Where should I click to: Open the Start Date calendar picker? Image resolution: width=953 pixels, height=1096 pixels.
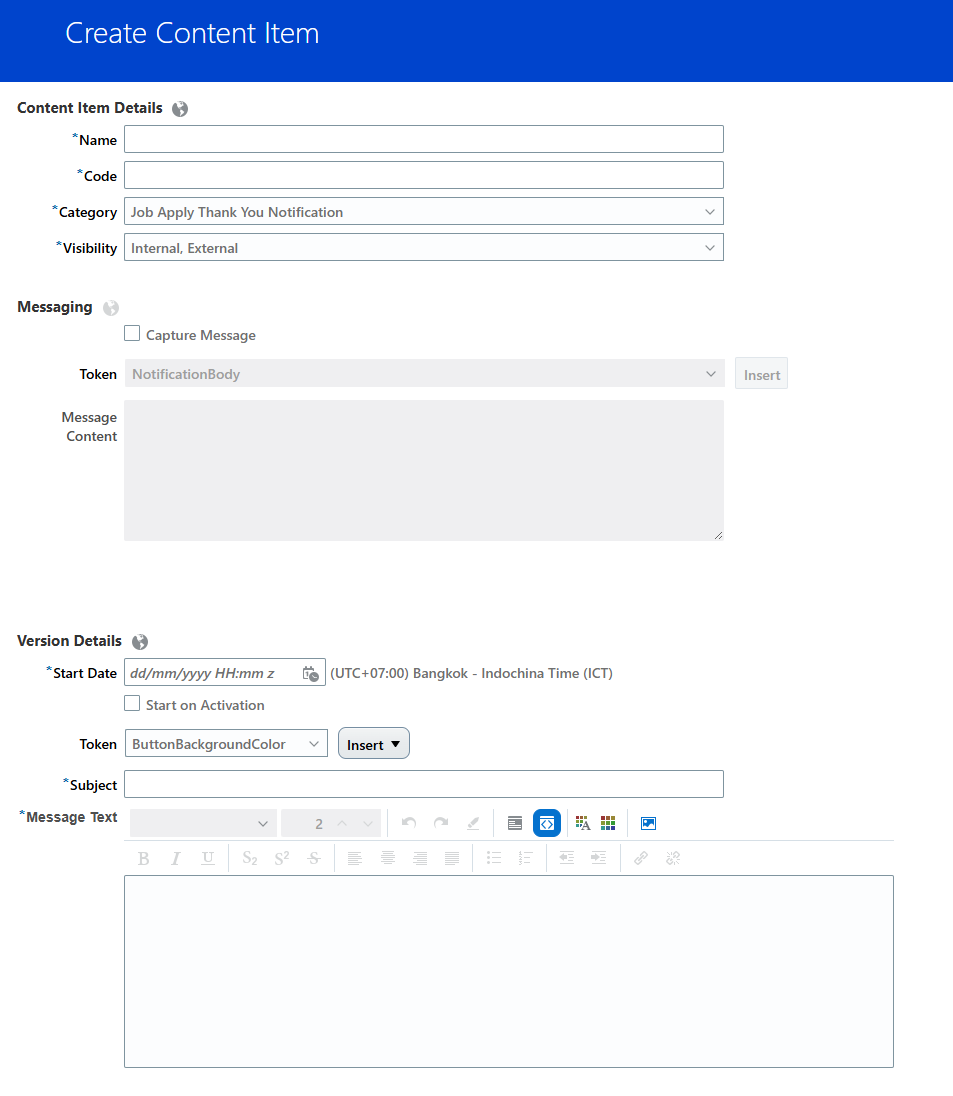tap(310, 673)
